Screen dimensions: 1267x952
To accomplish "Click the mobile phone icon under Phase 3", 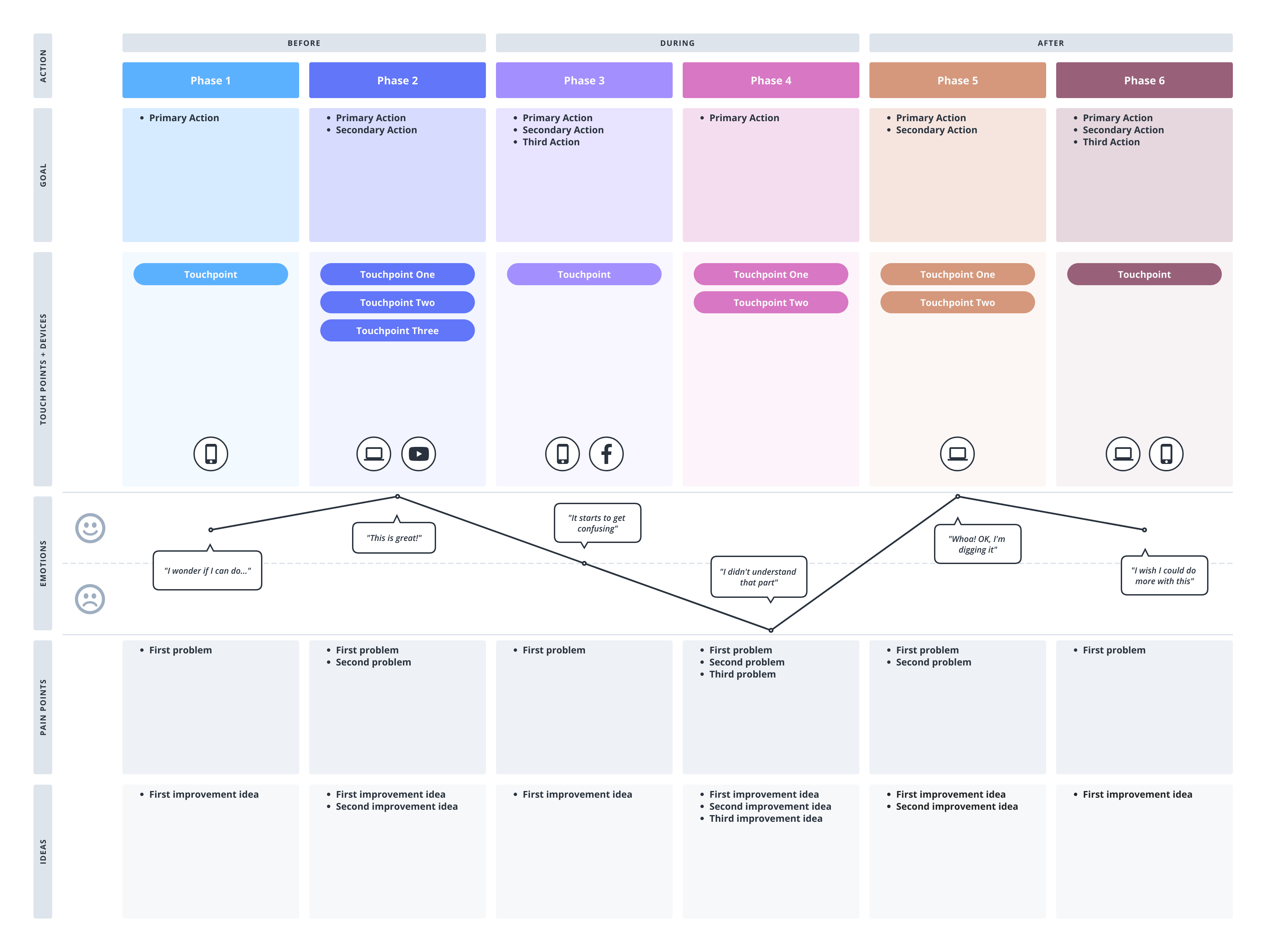I will (x=563, y=454).
